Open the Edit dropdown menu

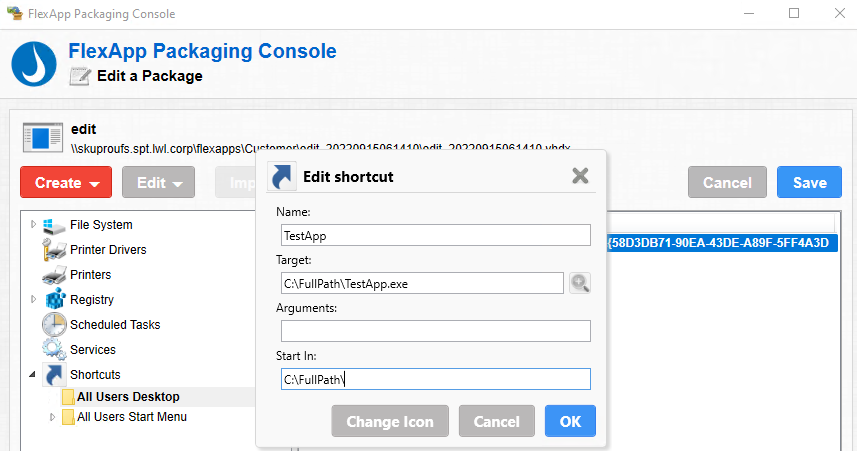tap(159, 183)
